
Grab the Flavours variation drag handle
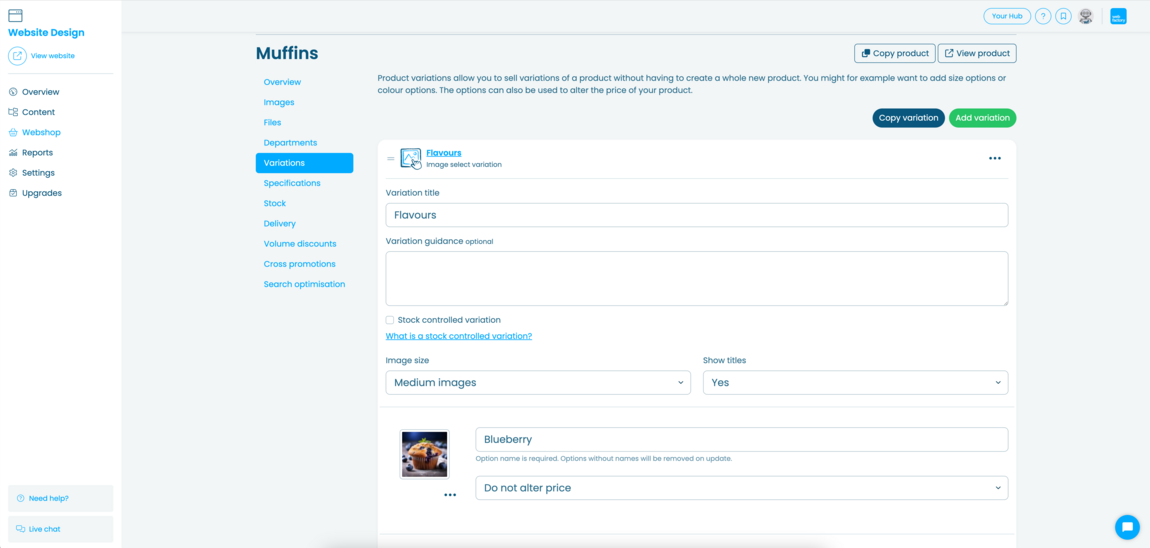[390, 158]
